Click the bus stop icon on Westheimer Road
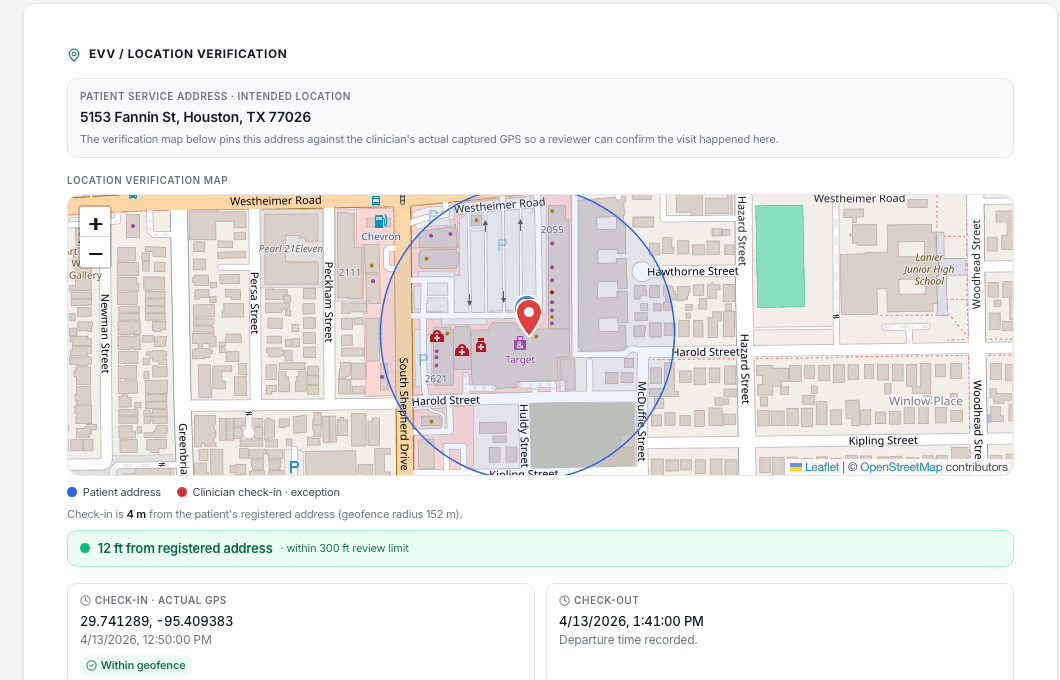The width and height of the screenshot is (1060, 680). 376,201
